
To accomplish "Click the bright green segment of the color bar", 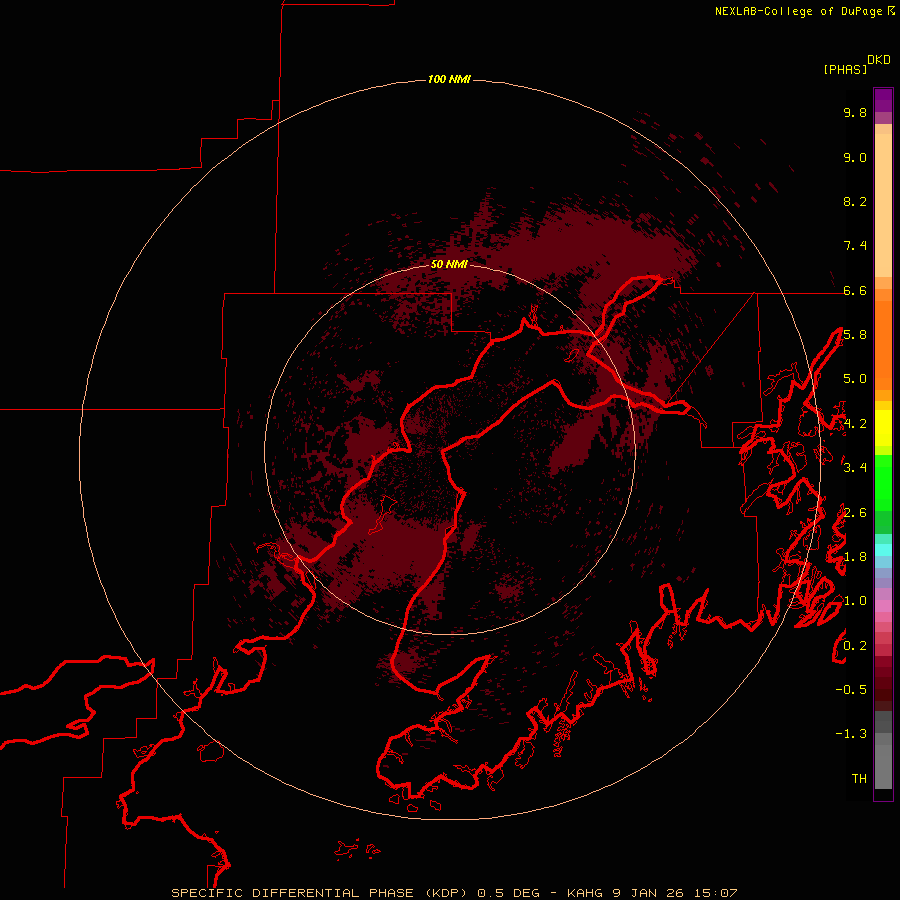I will 883,482.
